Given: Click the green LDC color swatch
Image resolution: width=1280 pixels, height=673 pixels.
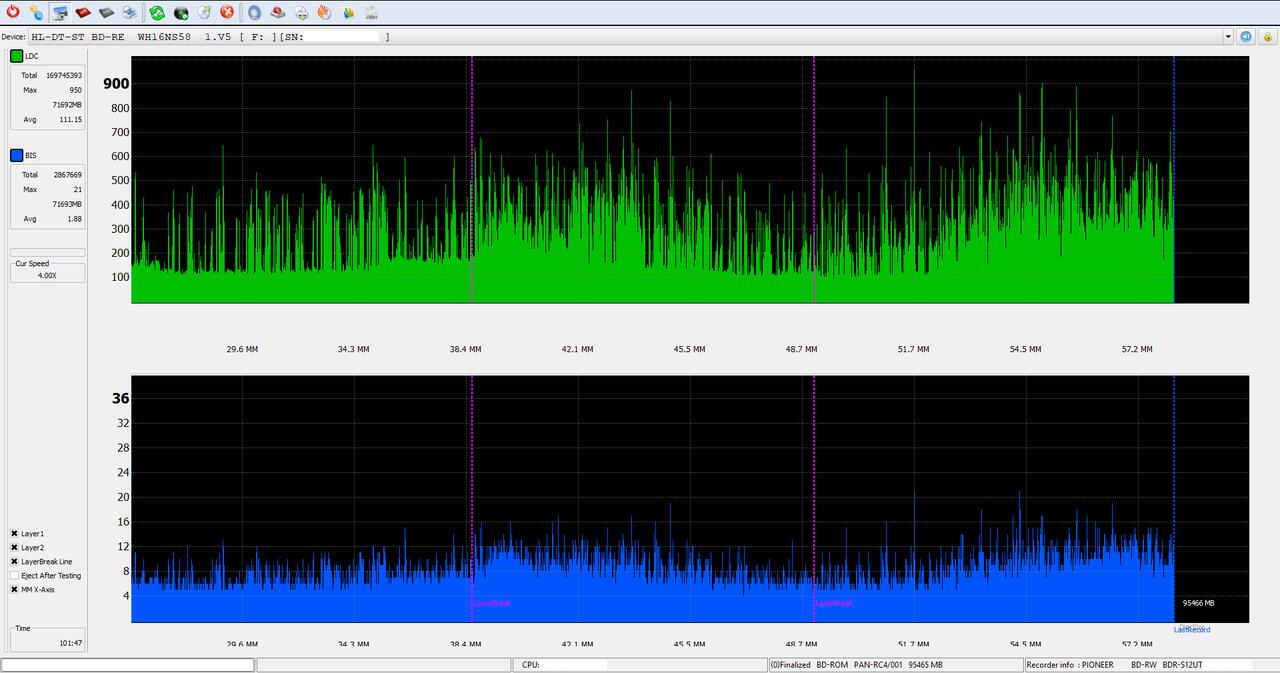Looking at the screenshot, I should pyautogui.click(x=16, y=56).
